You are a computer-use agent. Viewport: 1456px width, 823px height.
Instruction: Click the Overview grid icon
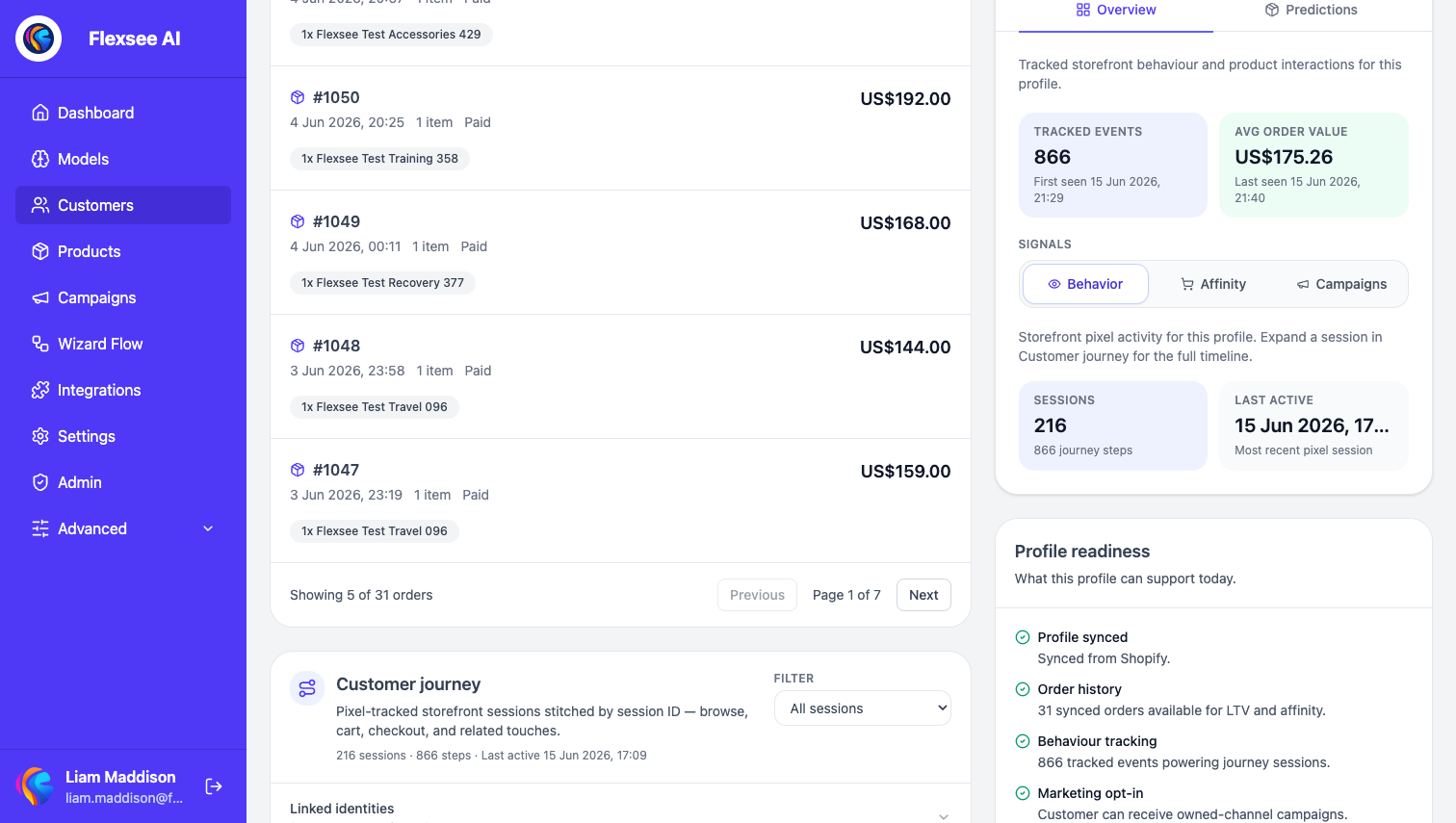pyautogui.click(x=1083, y=10)
